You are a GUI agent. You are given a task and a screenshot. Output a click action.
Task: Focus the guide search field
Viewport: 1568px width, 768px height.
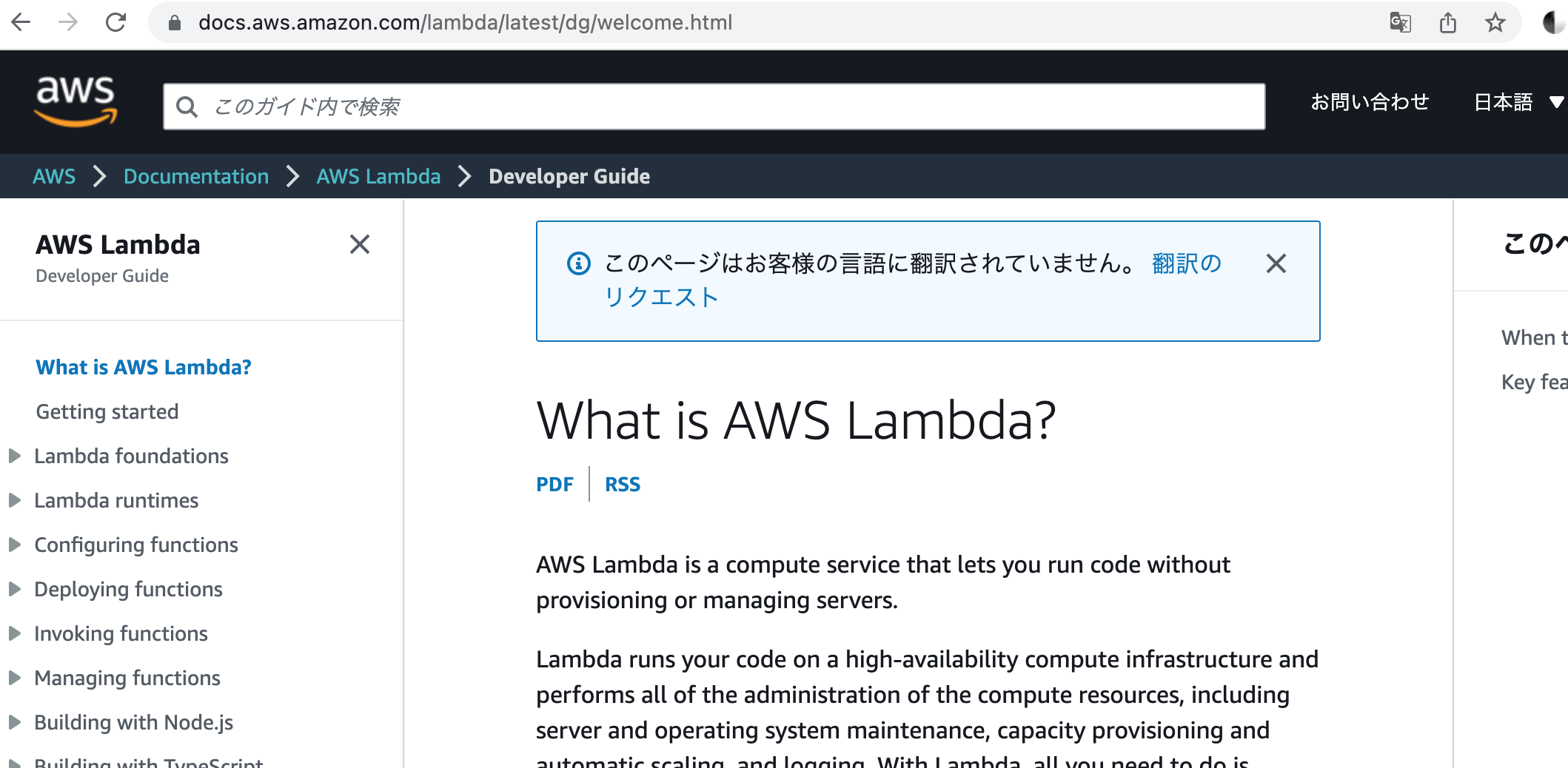[714, 107]
